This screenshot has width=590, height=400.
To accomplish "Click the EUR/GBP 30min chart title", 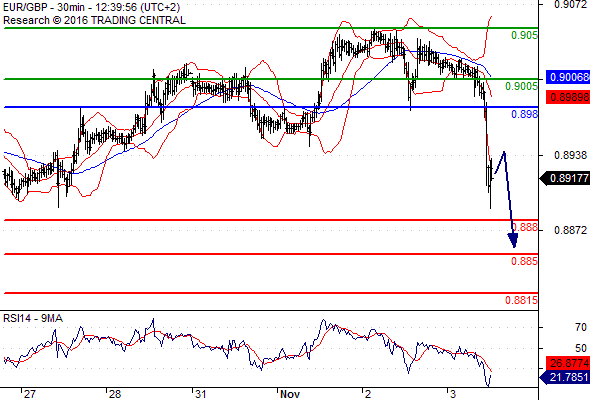I will [x=91, y=8].
